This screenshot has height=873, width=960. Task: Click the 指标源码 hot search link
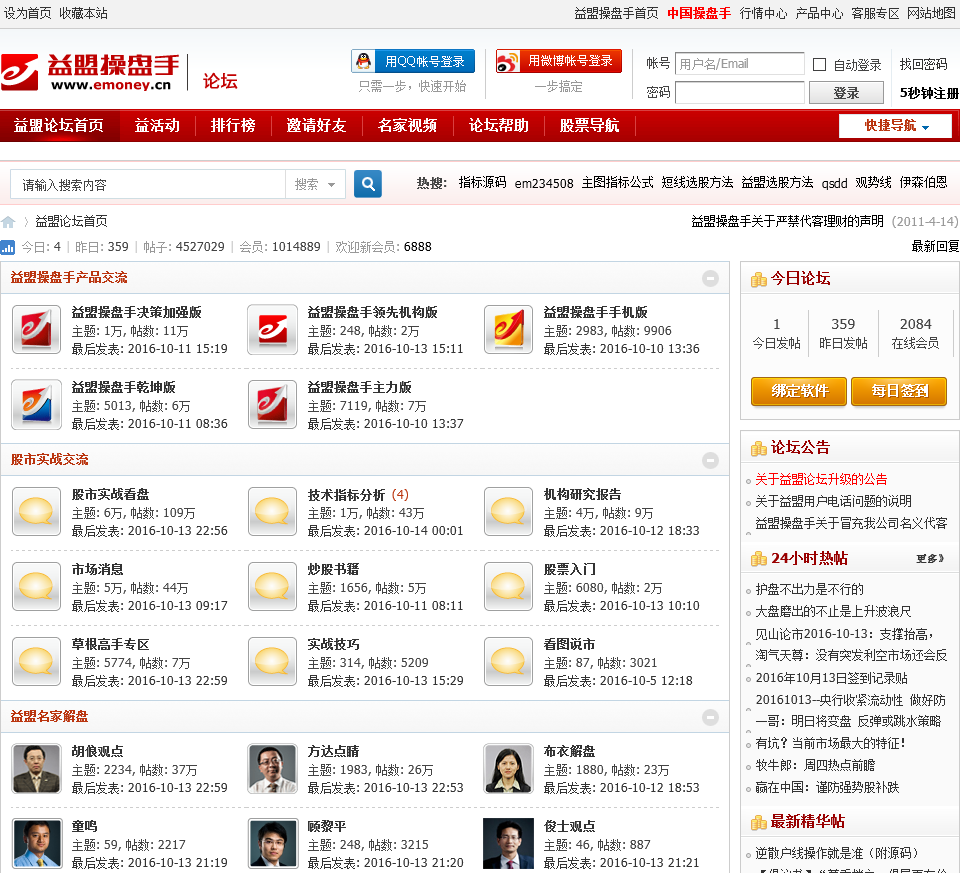click(482, 182)
